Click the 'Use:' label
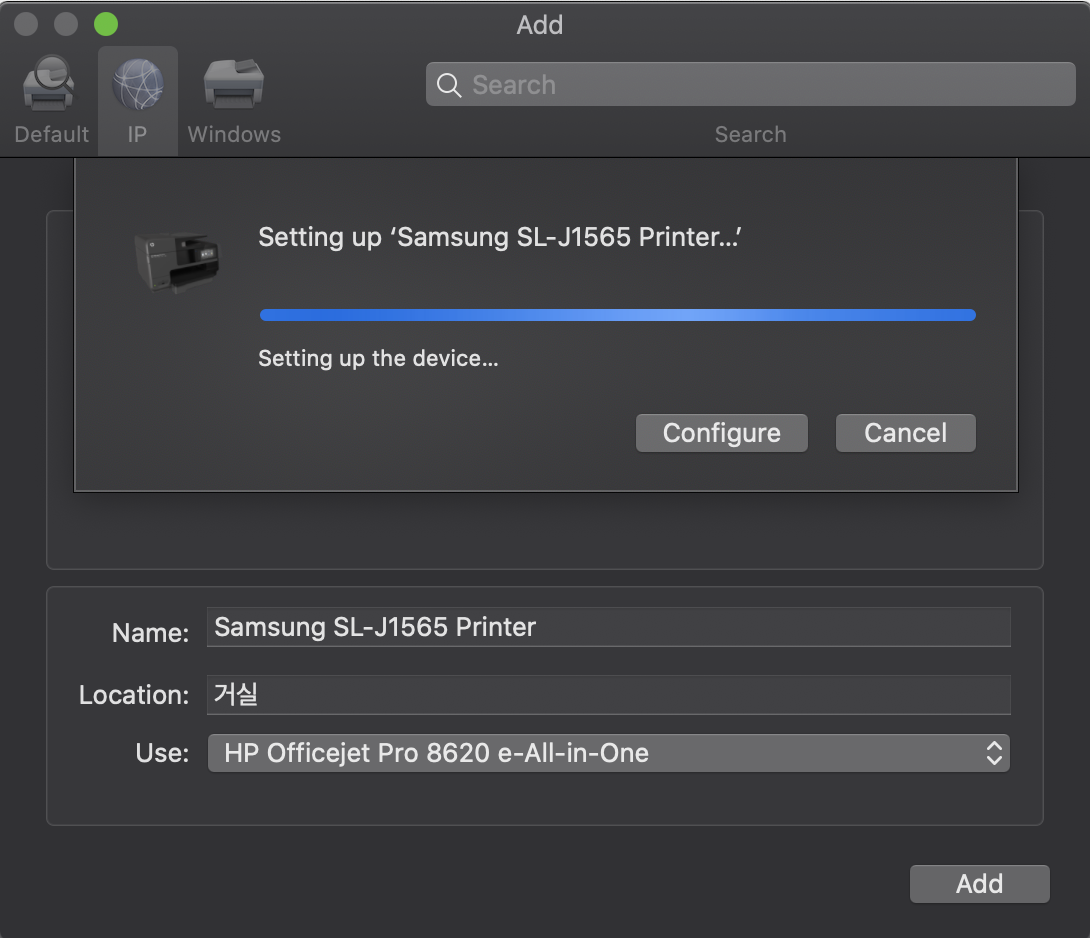 click(x=162, y=753)
